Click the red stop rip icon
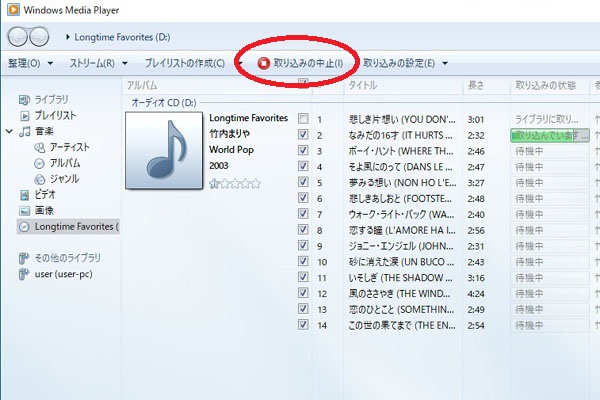This screenshot has height=400, width=600. coord(264,63)
